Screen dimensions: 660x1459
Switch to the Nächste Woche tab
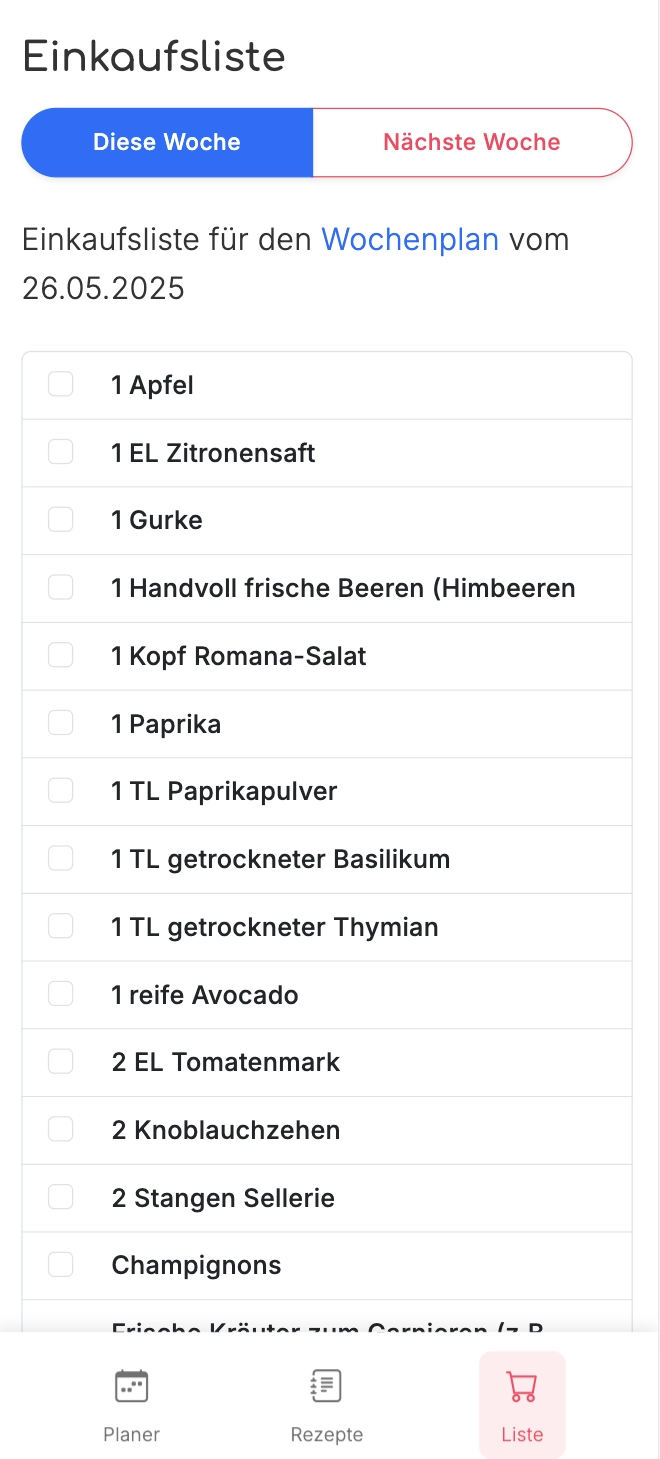[x=472, y=142]
